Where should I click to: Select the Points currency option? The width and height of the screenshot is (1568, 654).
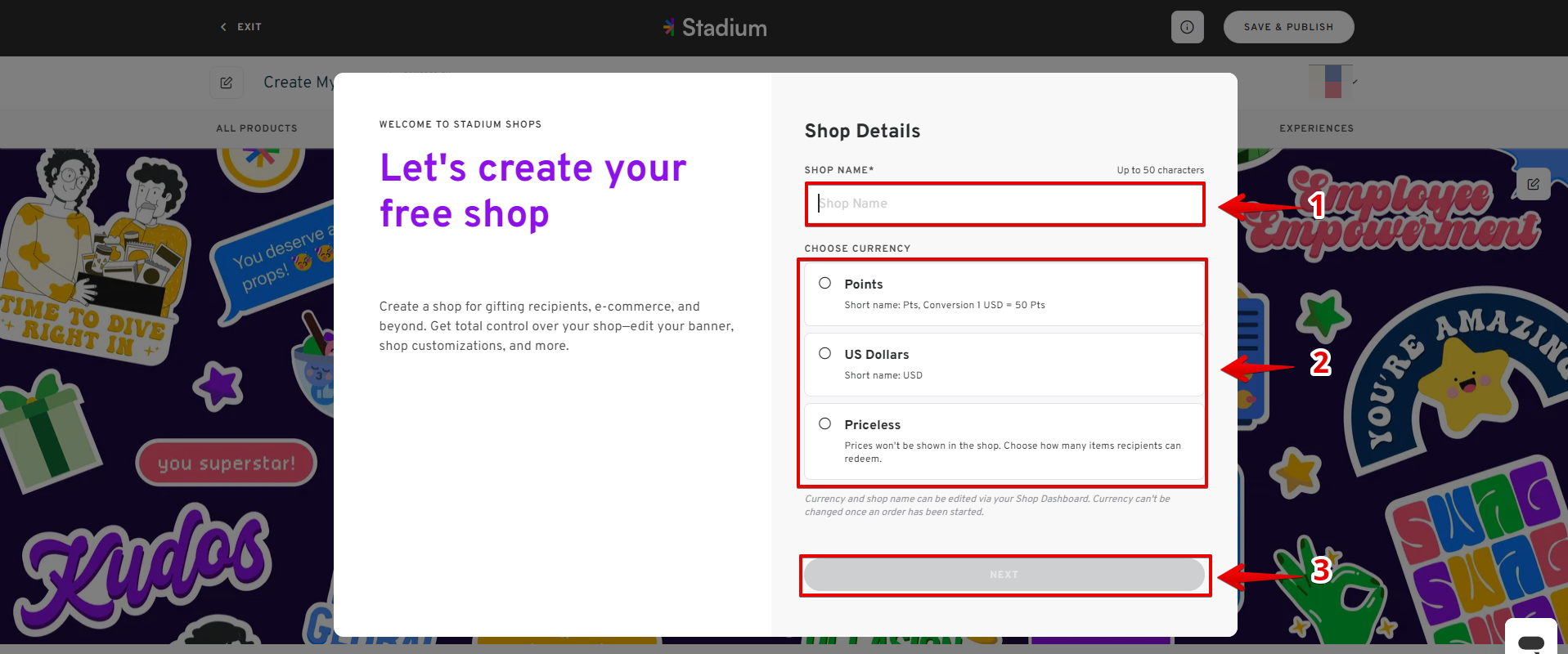(824, 284)
